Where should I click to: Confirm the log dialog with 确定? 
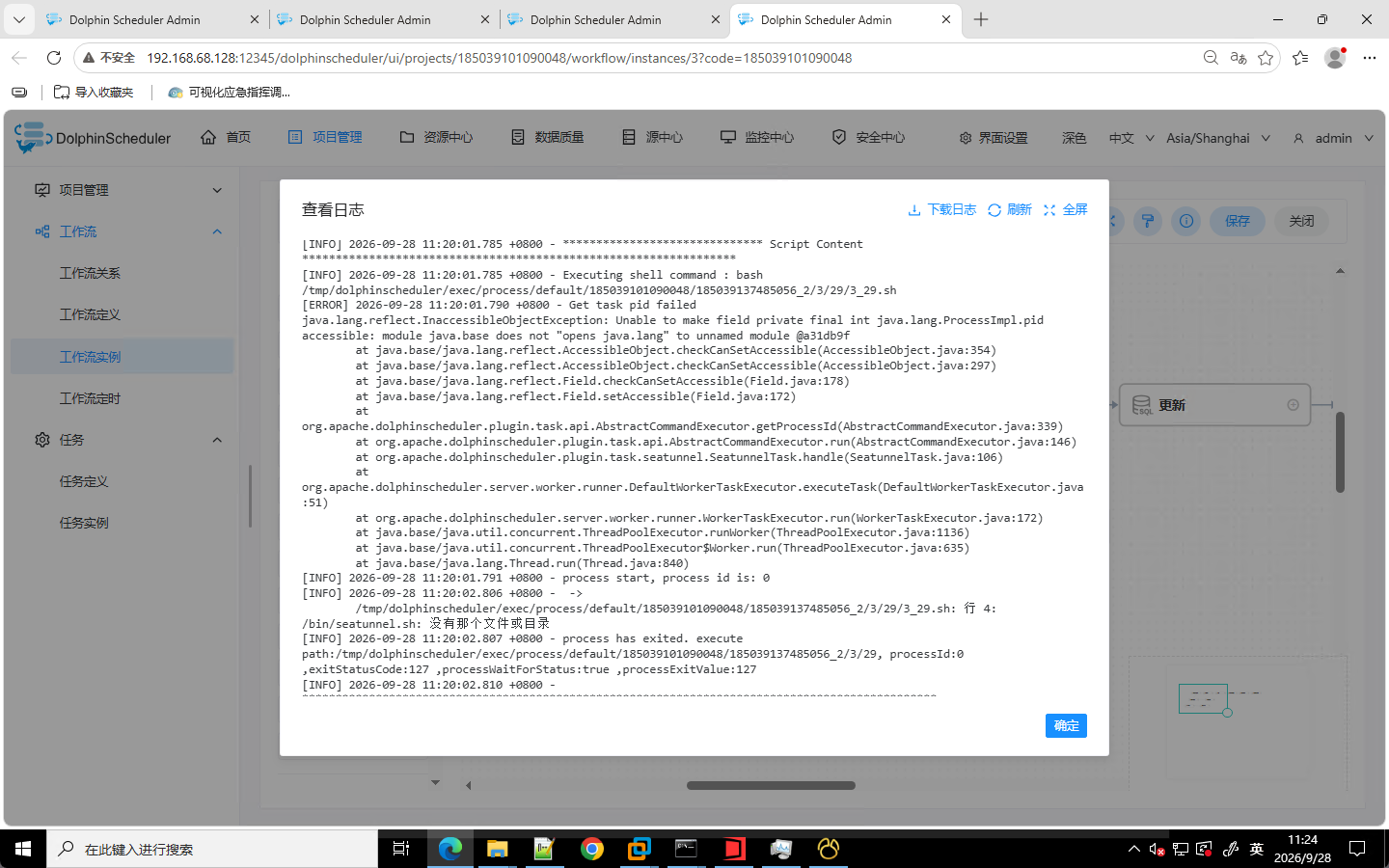(1066, 725)
